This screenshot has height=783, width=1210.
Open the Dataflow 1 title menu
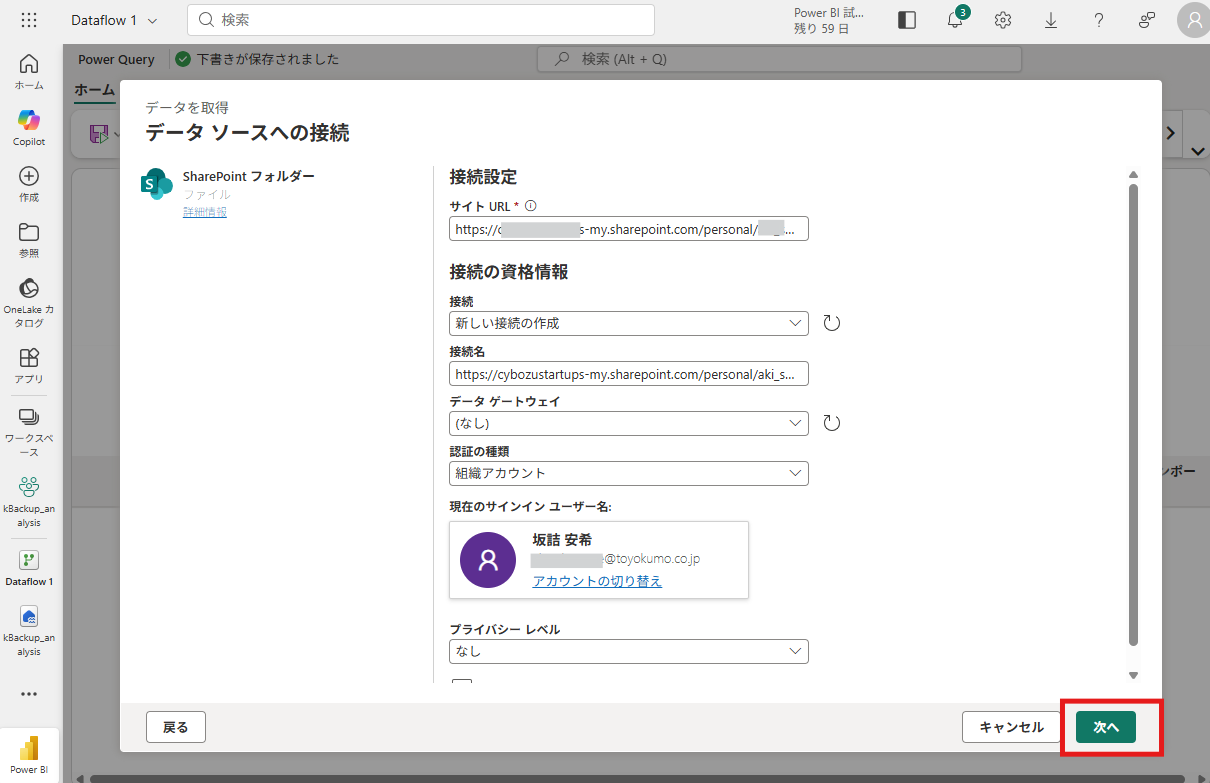point(114,20)
